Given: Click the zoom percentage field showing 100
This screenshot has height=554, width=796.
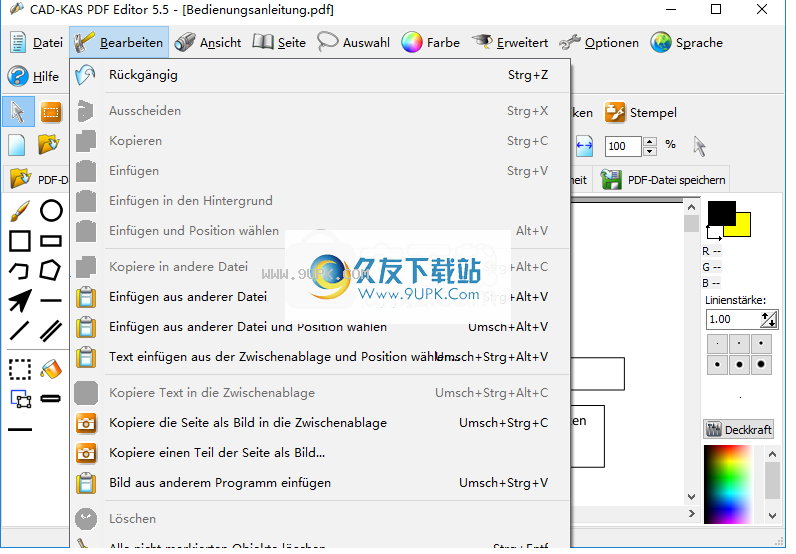Looking at the screenshot, I should (623, 146).
